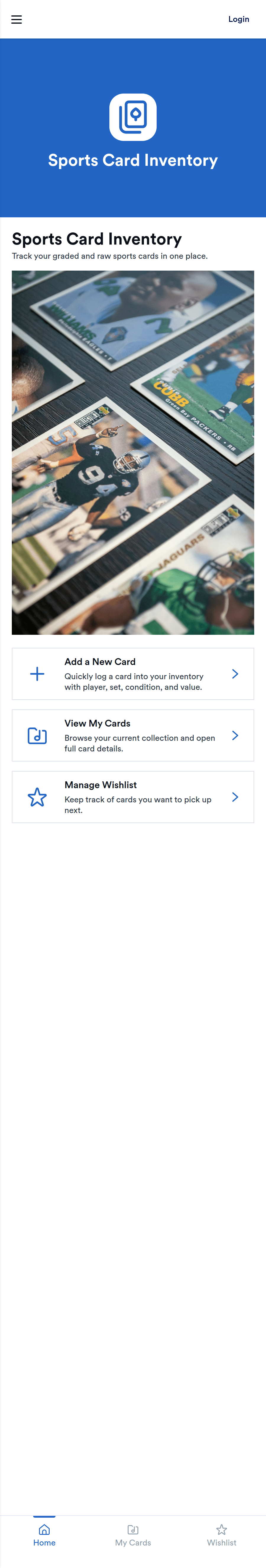Click the card stack logo icon
The width and height of the screenshot is (266, 1568).
(133, 117)
